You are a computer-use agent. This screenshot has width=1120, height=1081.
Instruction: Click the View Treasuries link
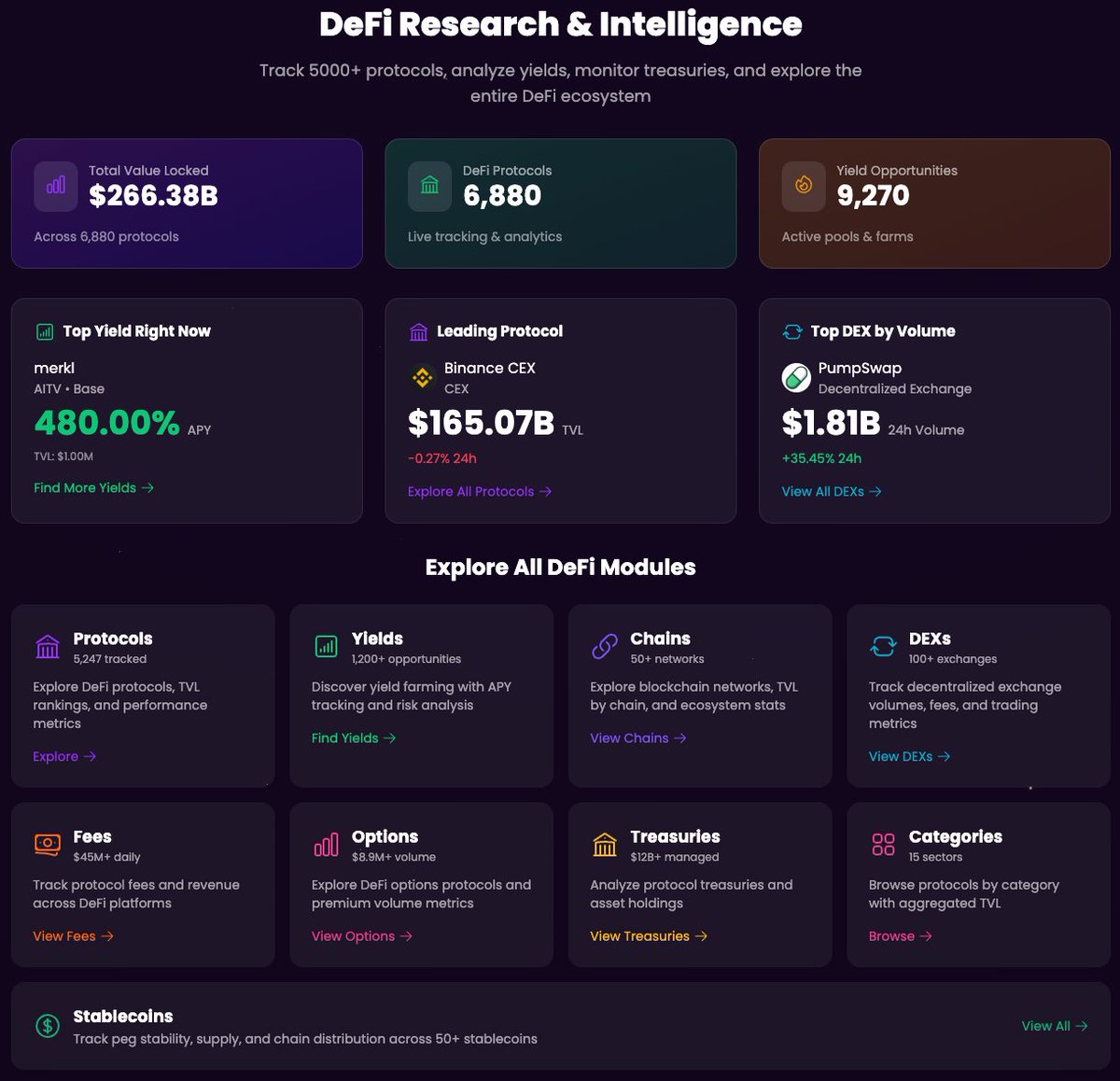[x=649, y=935]
